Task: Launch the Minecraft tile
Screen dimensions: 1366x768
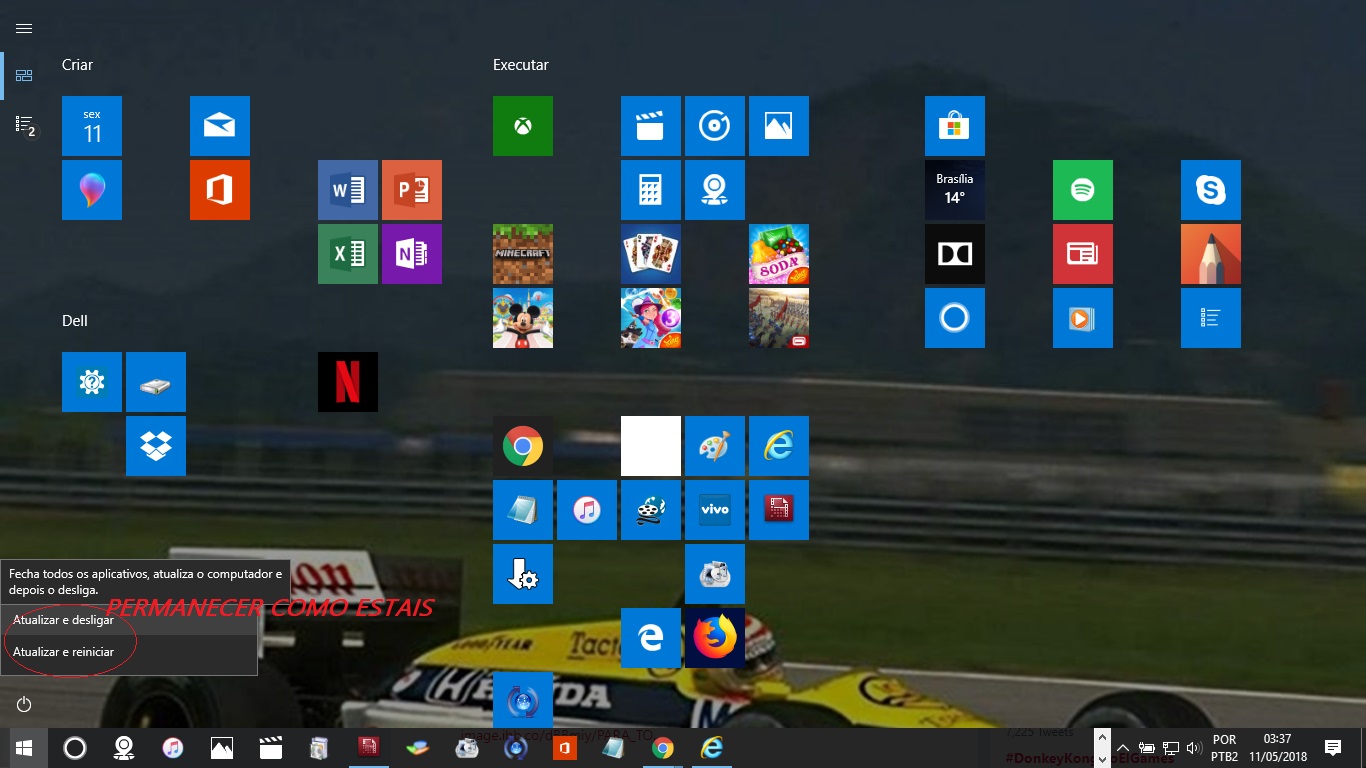Action: 523,254
